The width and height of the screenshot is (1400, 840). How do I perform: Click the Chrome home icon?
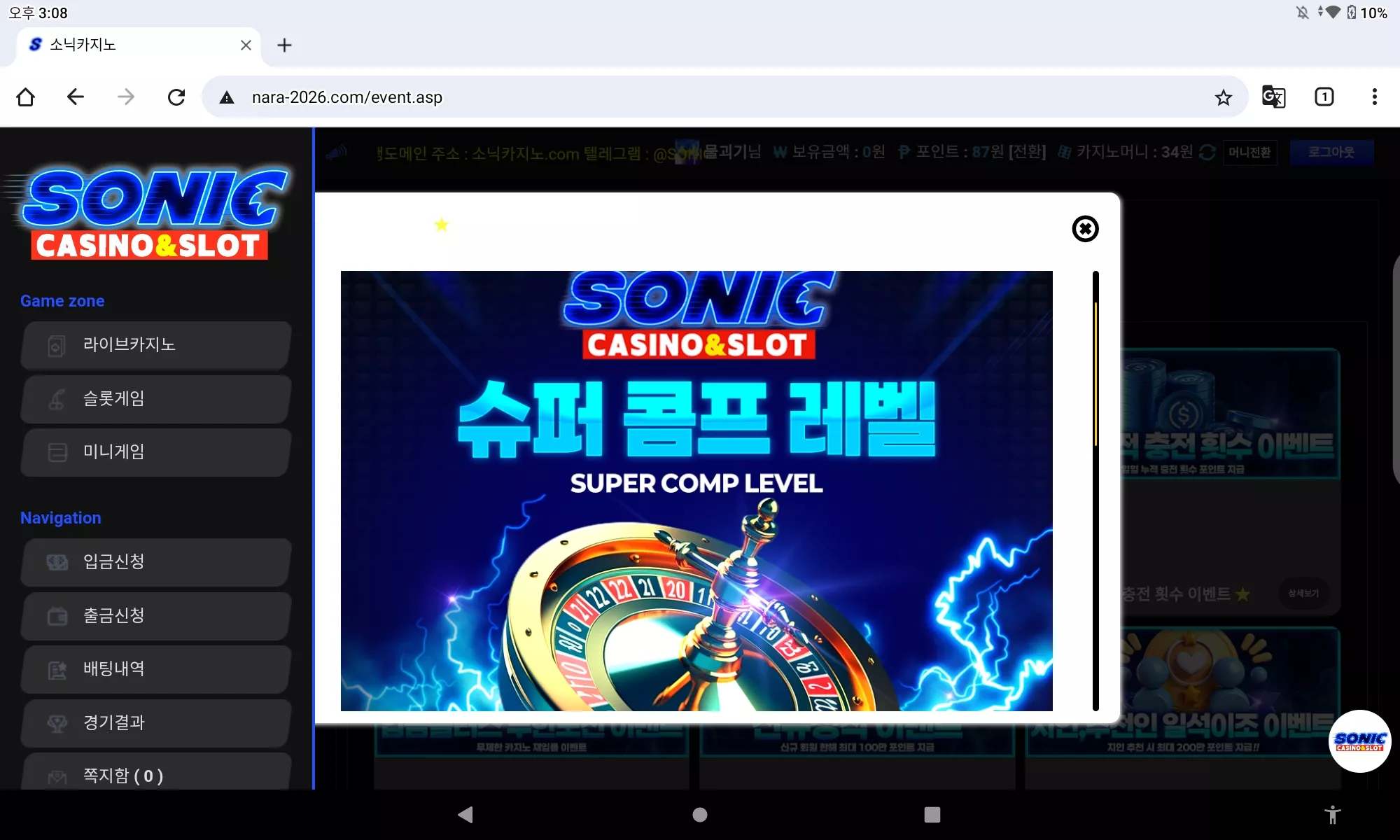pos(26,97)
